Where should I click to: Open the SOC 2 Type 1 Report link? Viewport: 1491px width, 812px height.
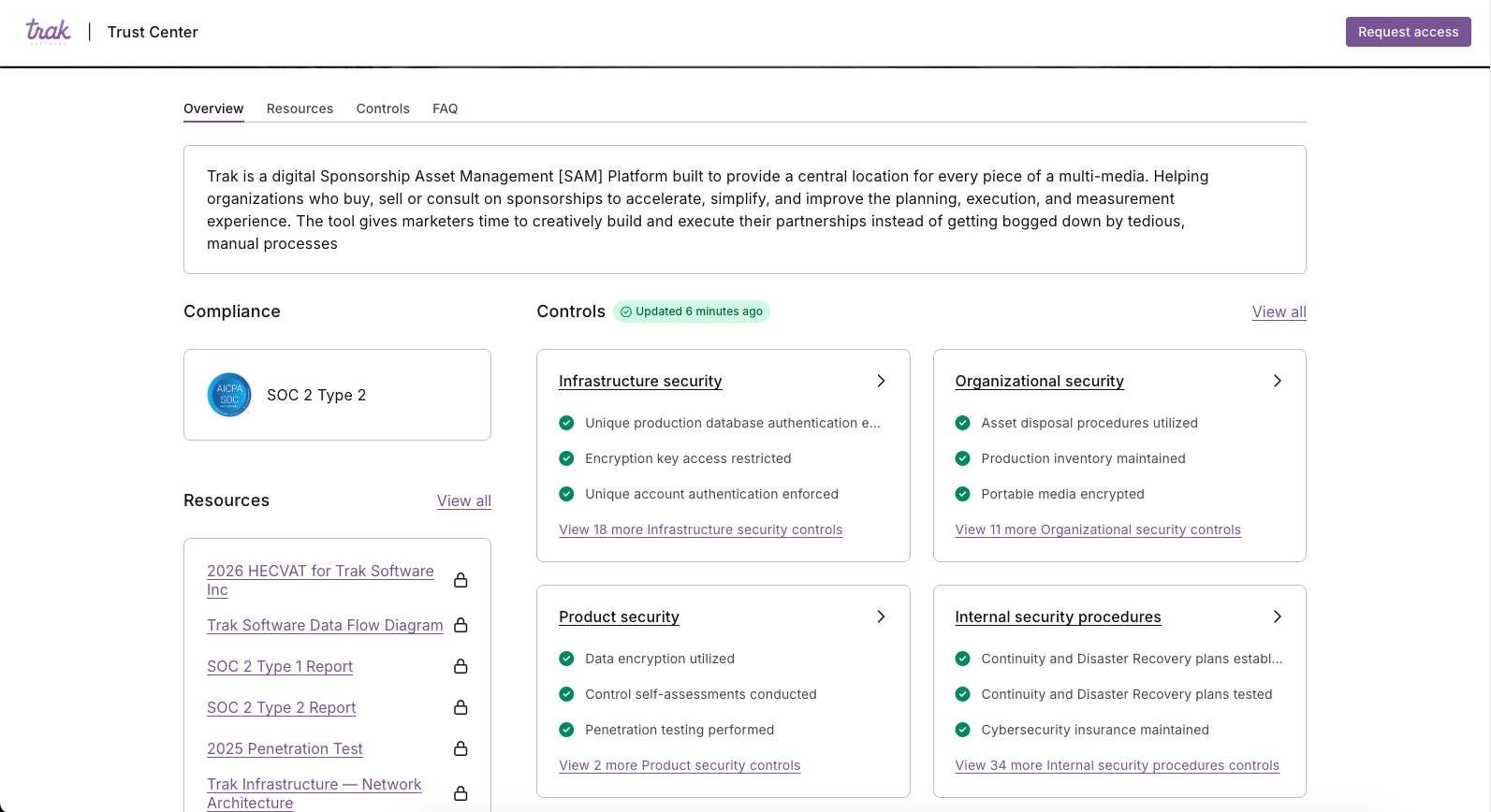(x=280, y=666)
